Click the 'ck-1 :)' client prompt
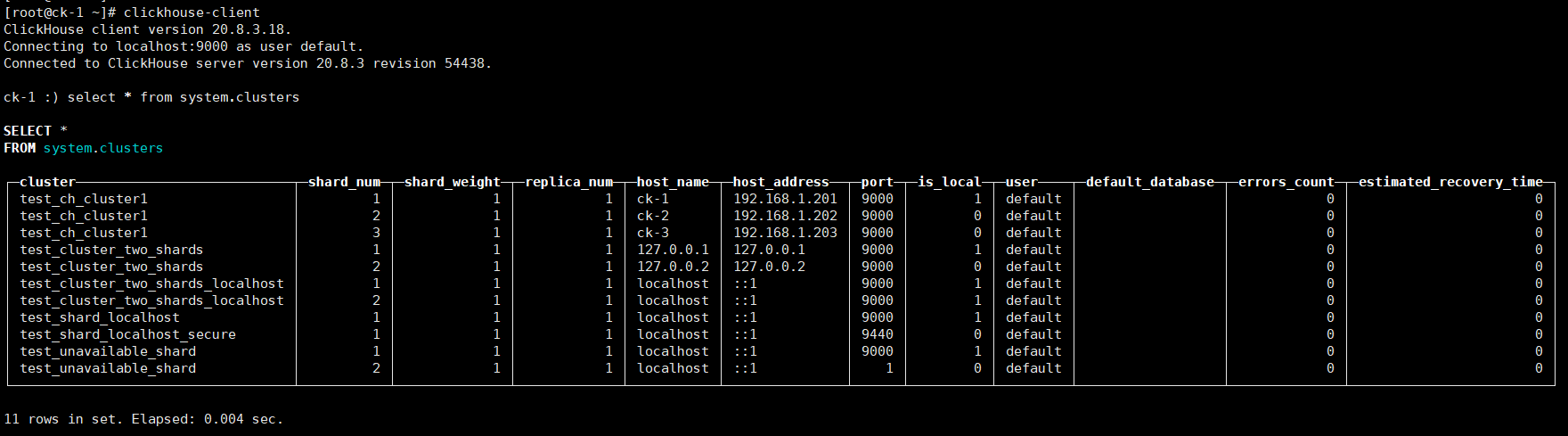The width and height of the screenshot is (1568, 436). pos(31,97)
